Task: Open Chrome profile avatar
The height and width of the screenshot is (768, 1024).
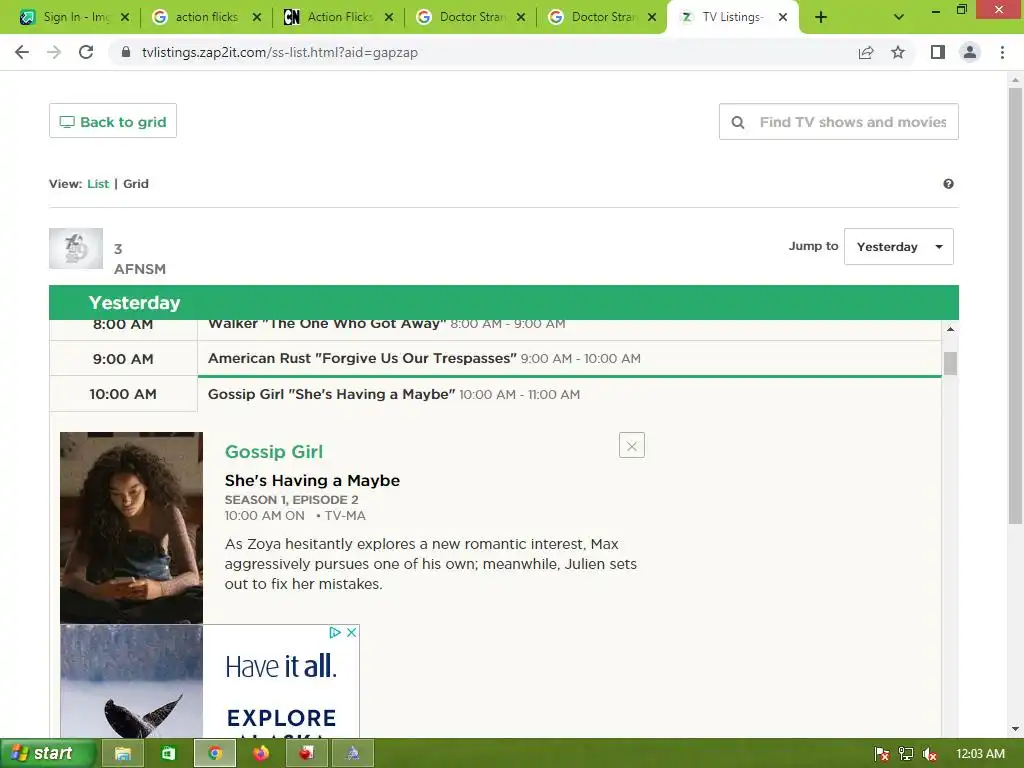Action: pos(970,52)
